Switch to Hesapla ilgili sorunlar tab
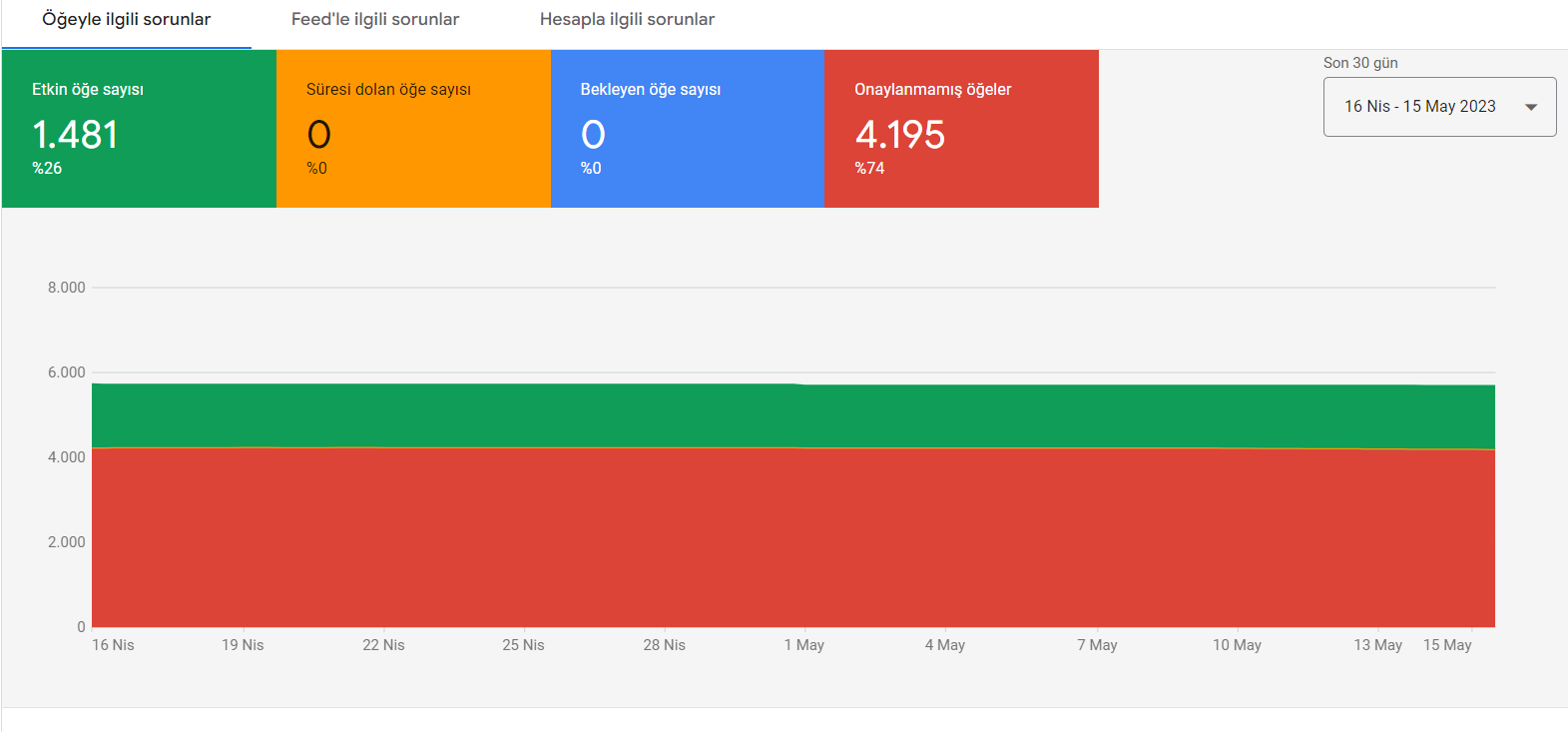Screen dimensions: 1568x732 627,19
